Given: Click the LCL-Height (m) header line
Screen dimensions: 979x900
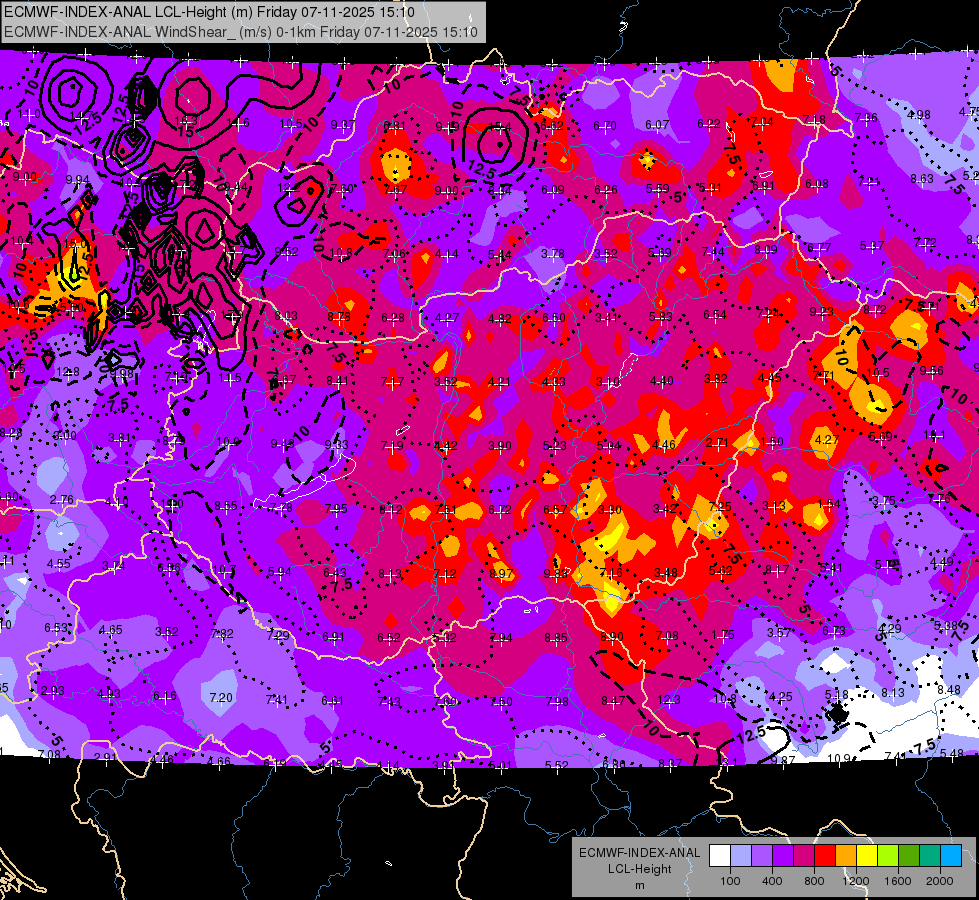Looking at the screenshot, I should pos(209,12).
